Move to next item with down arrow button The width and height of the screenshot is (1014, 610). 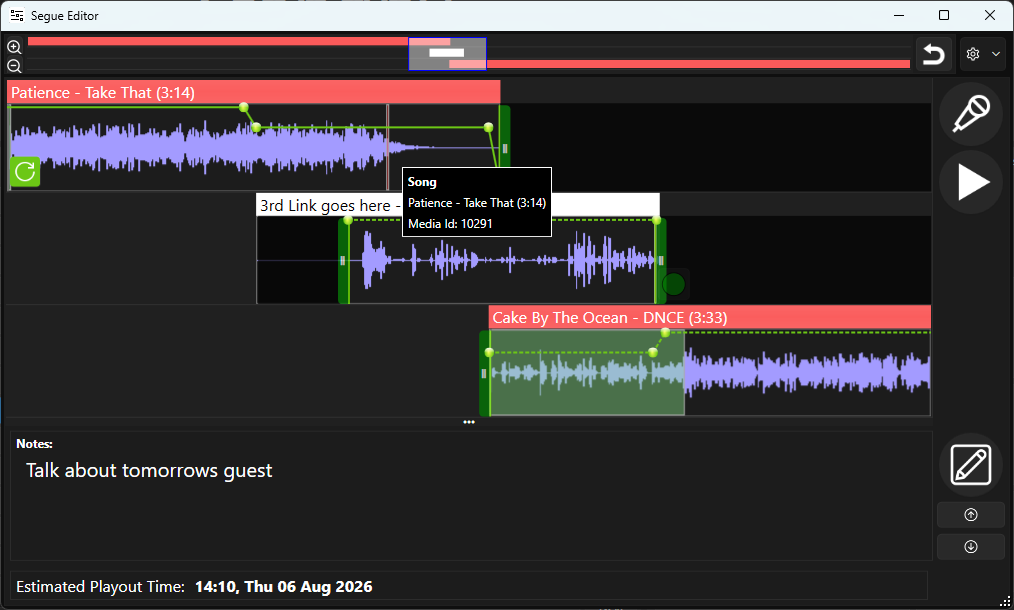point(971,547)
